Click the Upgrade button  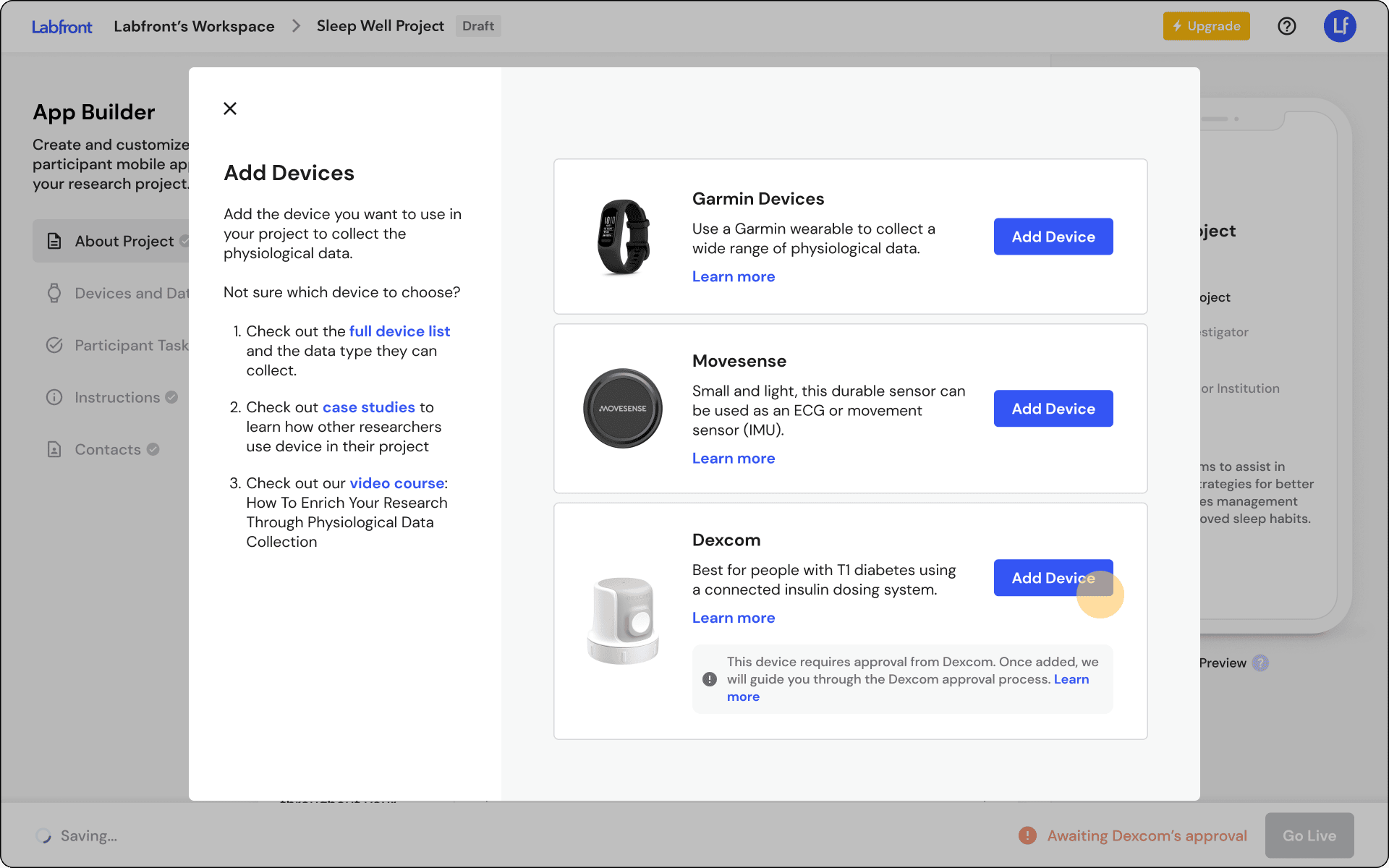[x=1206, y=26]
